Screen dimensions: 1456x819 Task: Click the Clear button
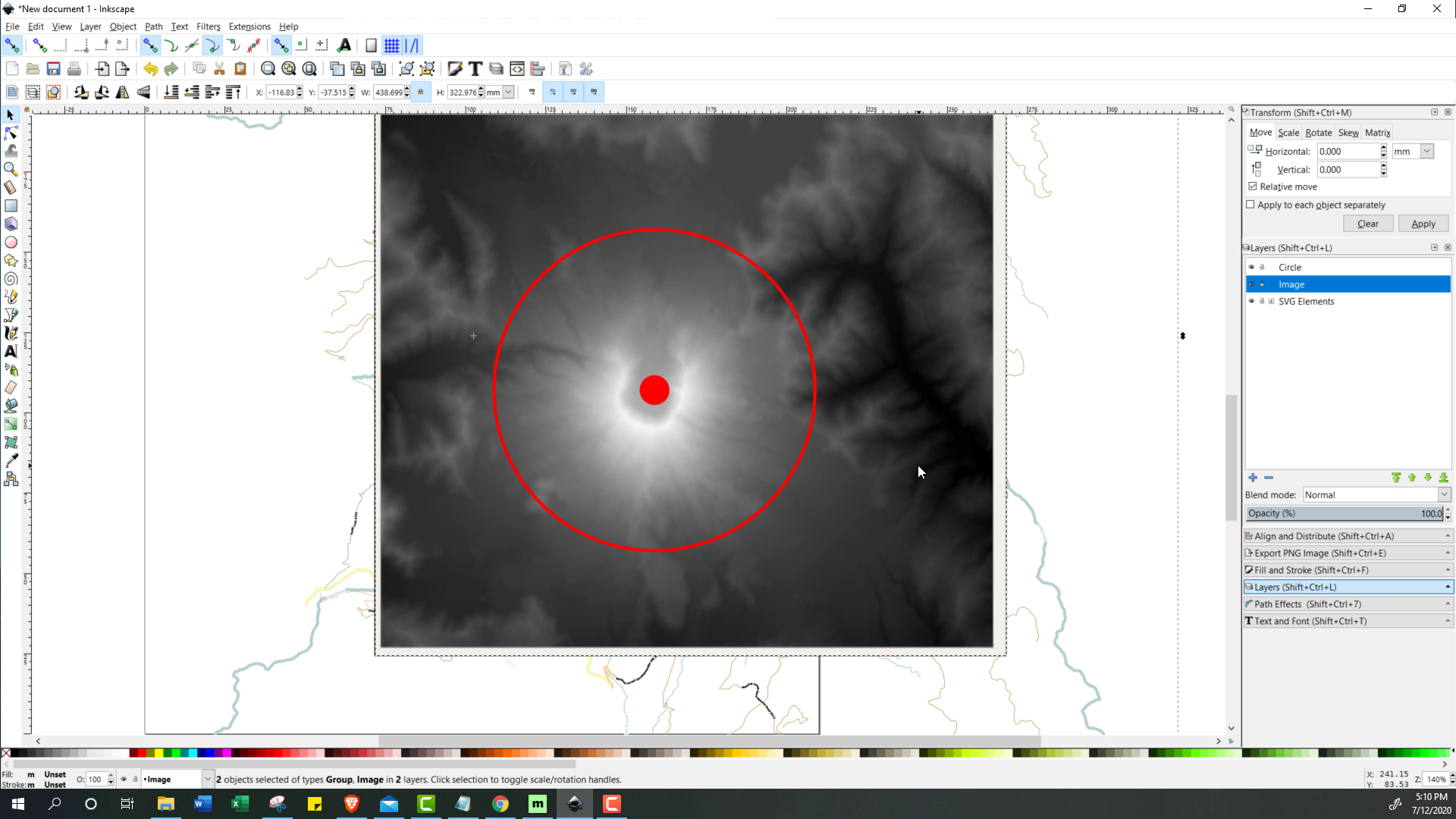coord(1367,224)
